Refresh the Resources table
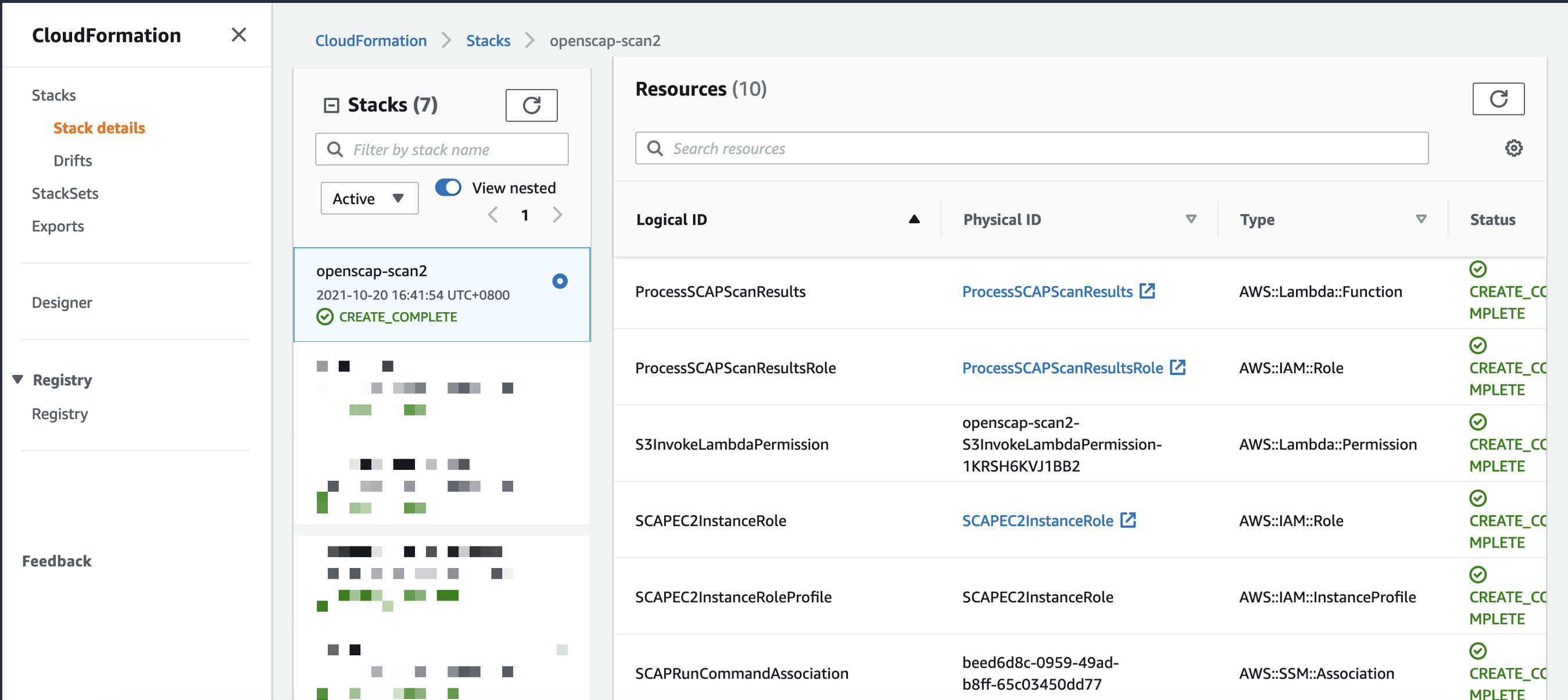This screenshot has height=700, width=1568. [1498, 99]
